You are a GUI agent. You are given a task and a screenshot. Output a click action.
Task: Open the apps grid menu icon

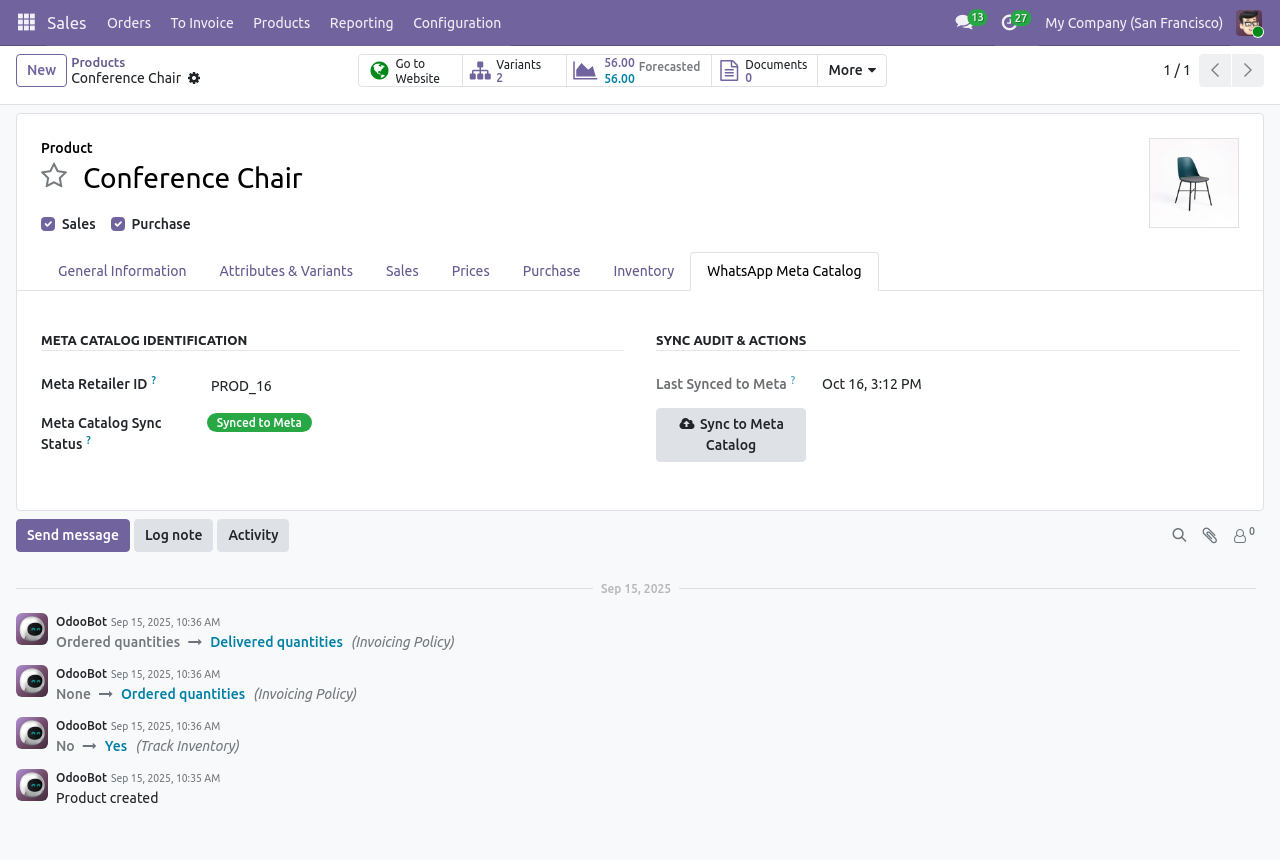tap(27, 22)
